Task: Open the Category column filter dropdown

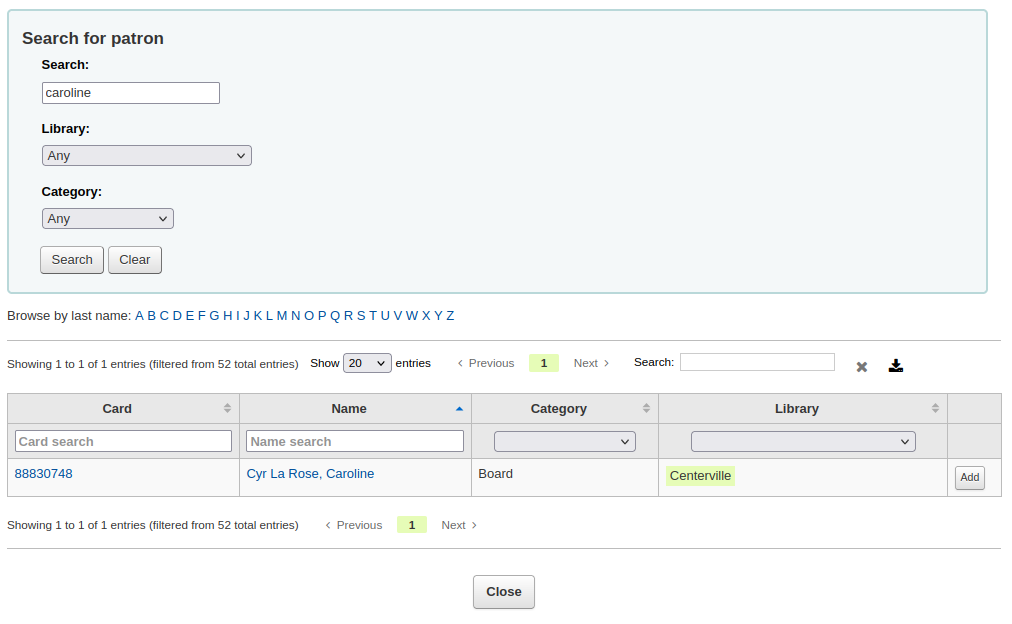Action: [x=564, y=441]
